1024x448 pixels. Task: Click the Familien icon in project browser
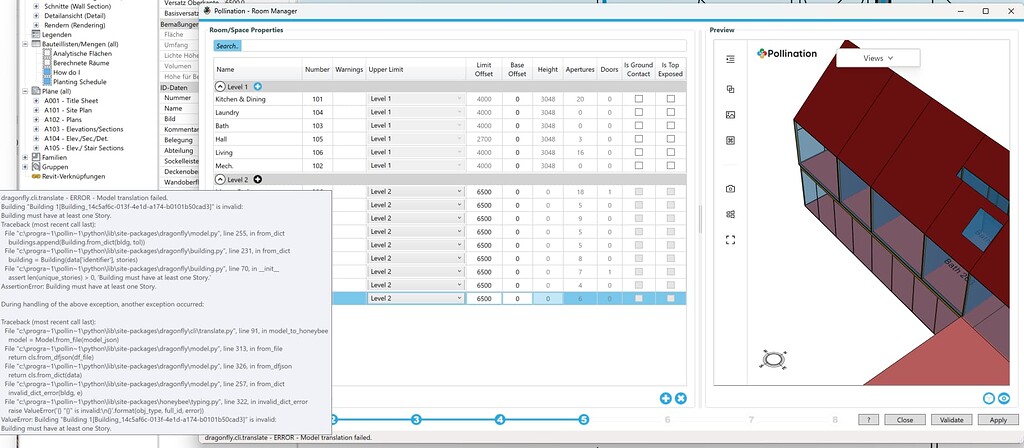click(37, 157)
